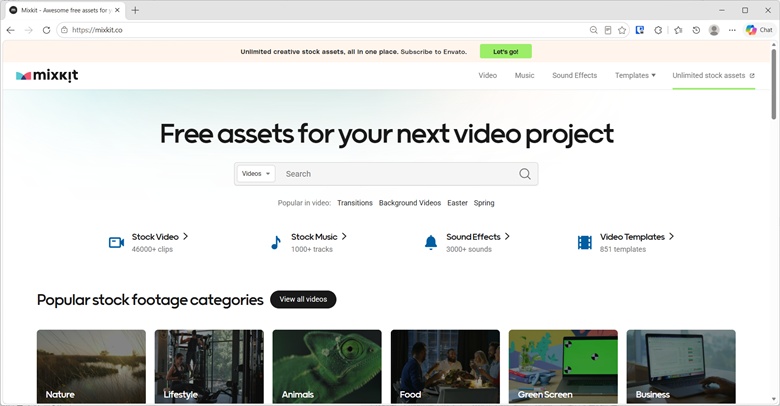Reload the page with refresh icon
This screenshot has width=780, height=406.
(46, 30)
